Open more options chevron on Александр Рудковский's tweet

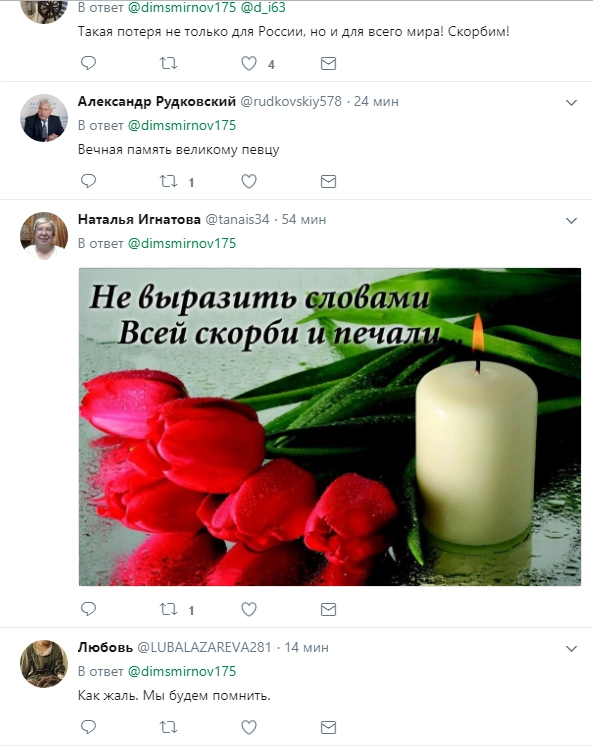tap(571, 103)
